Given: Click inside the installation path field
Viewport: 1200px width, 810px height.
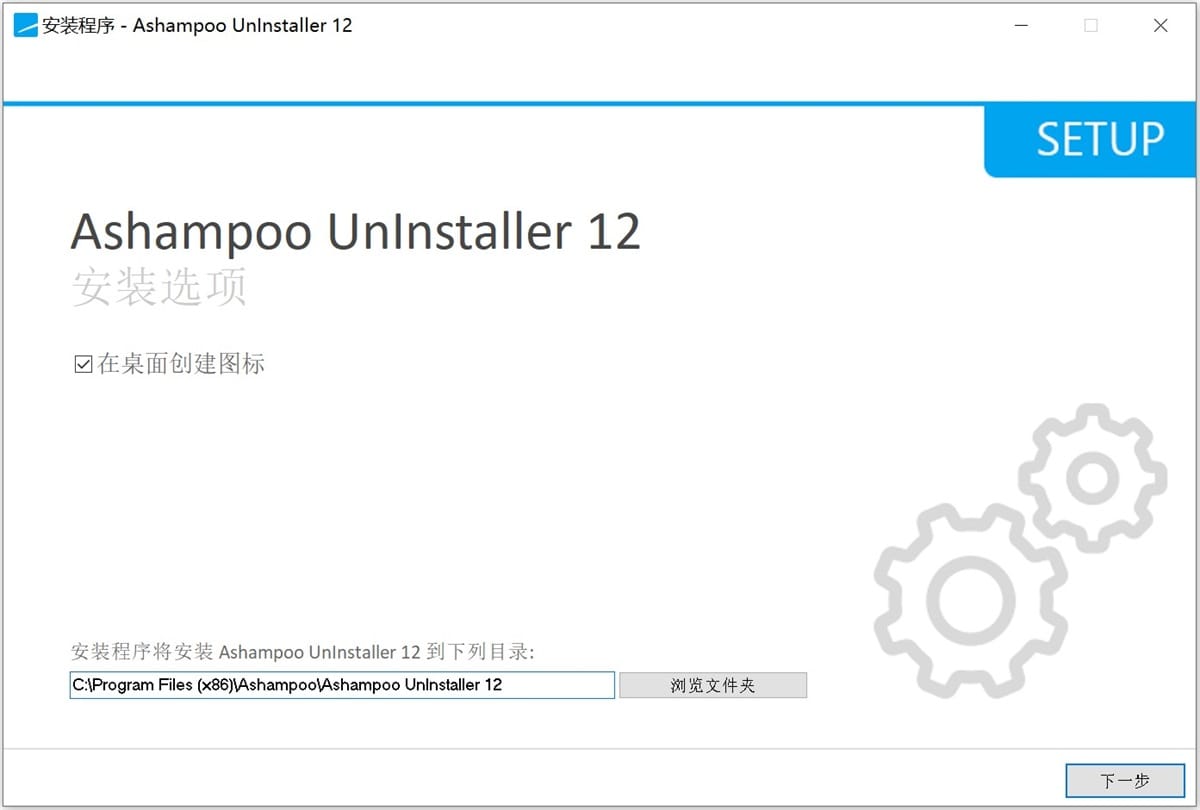Looking at the screenshot, I should [x=342, y=685].
